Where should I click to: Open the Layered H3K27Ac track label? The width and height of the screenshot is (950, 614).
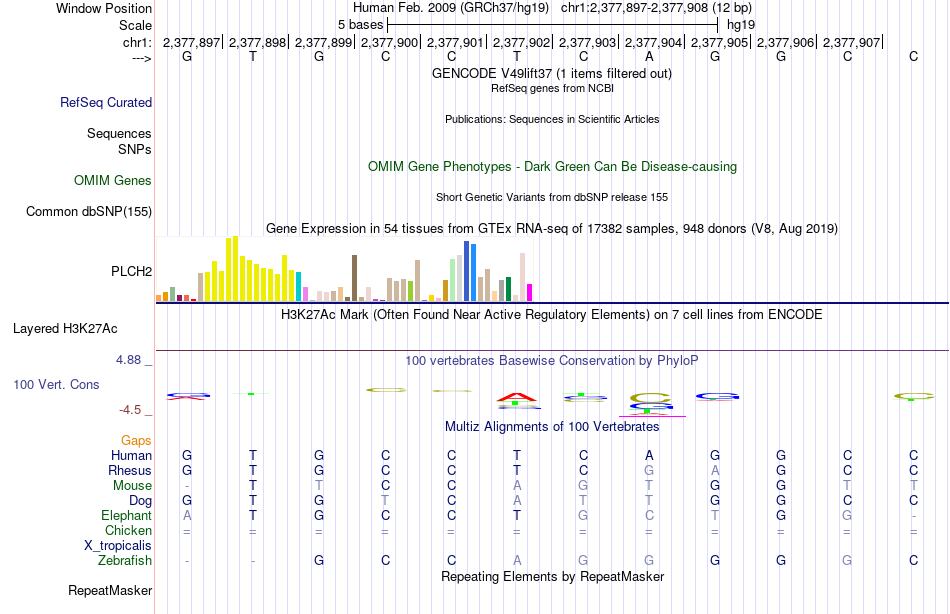pyautogui.click(x=65, y=329)
